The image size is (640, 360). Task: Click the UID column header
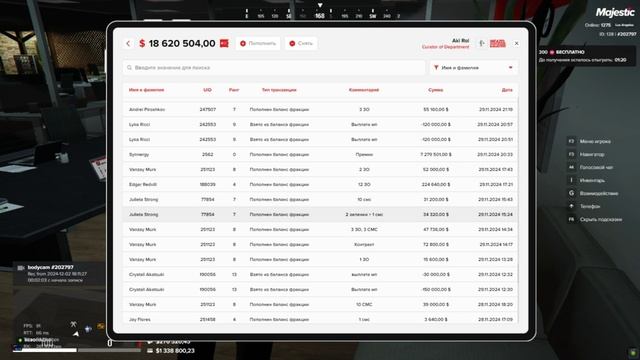(207, 90)
